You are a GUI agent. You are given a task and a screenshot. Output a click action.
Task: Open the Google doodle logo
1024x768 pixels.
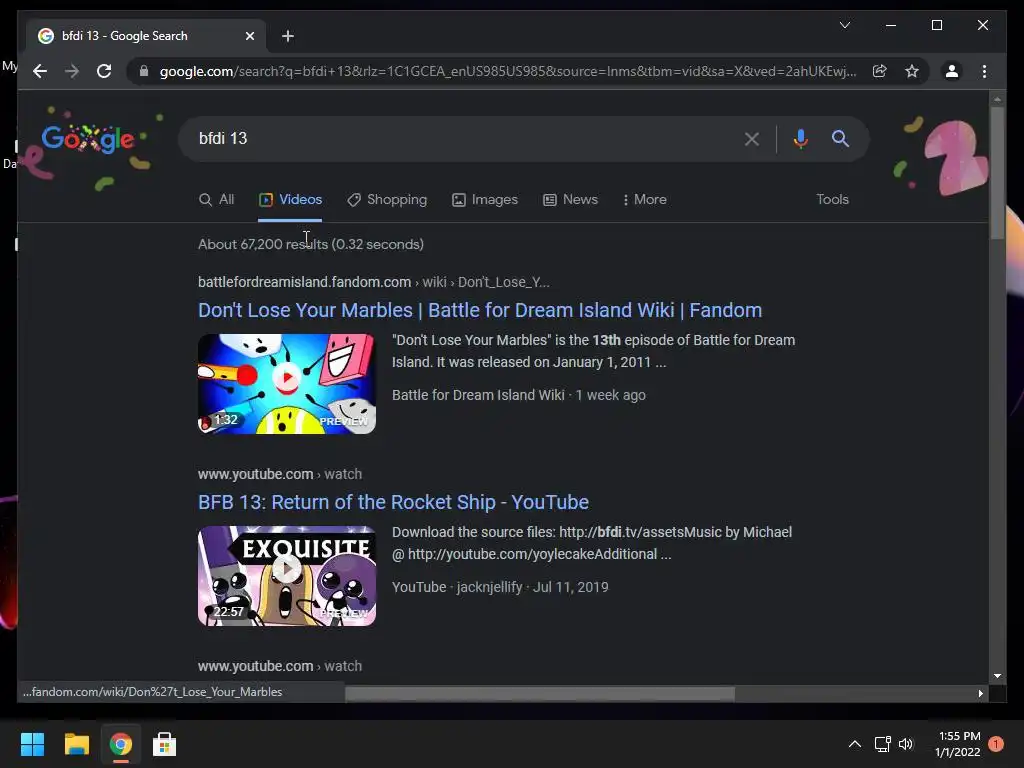point(88,139)
